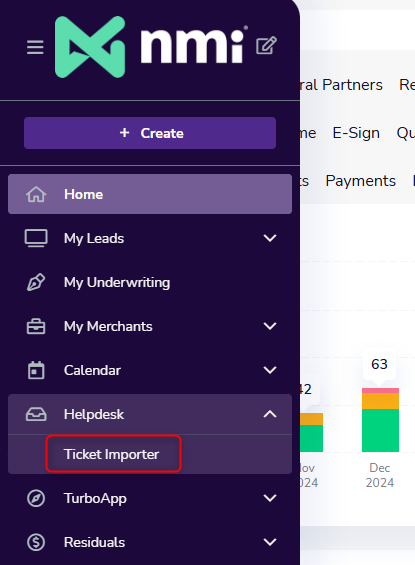Click orange segment of Dec 2024 bar
Screen dimensions: 415x565
[380, 401]
